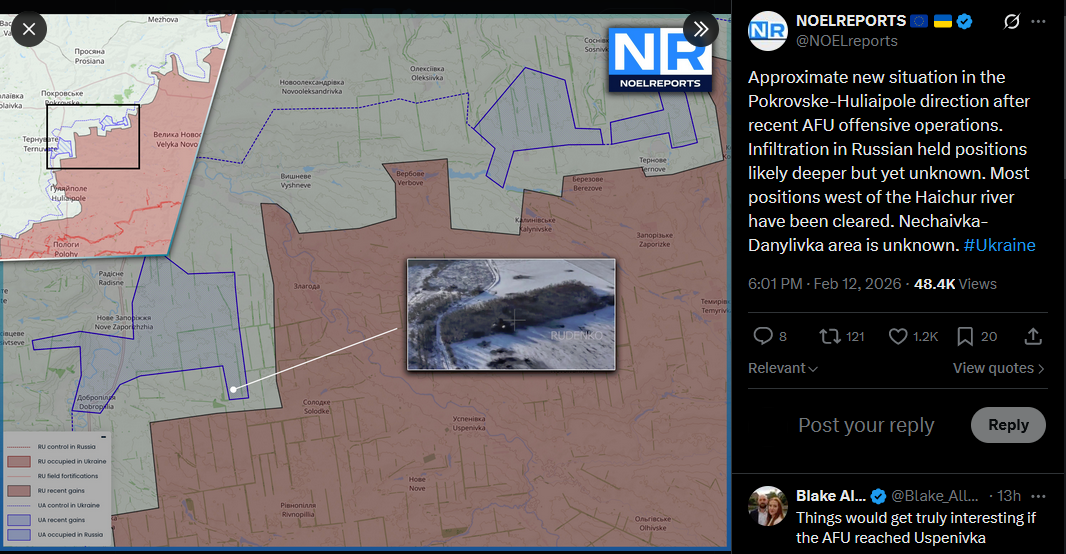1066x554 pixels.
Task: Click the Nove Zaporizhzhia label on the map
Action: tap(124, 322)
